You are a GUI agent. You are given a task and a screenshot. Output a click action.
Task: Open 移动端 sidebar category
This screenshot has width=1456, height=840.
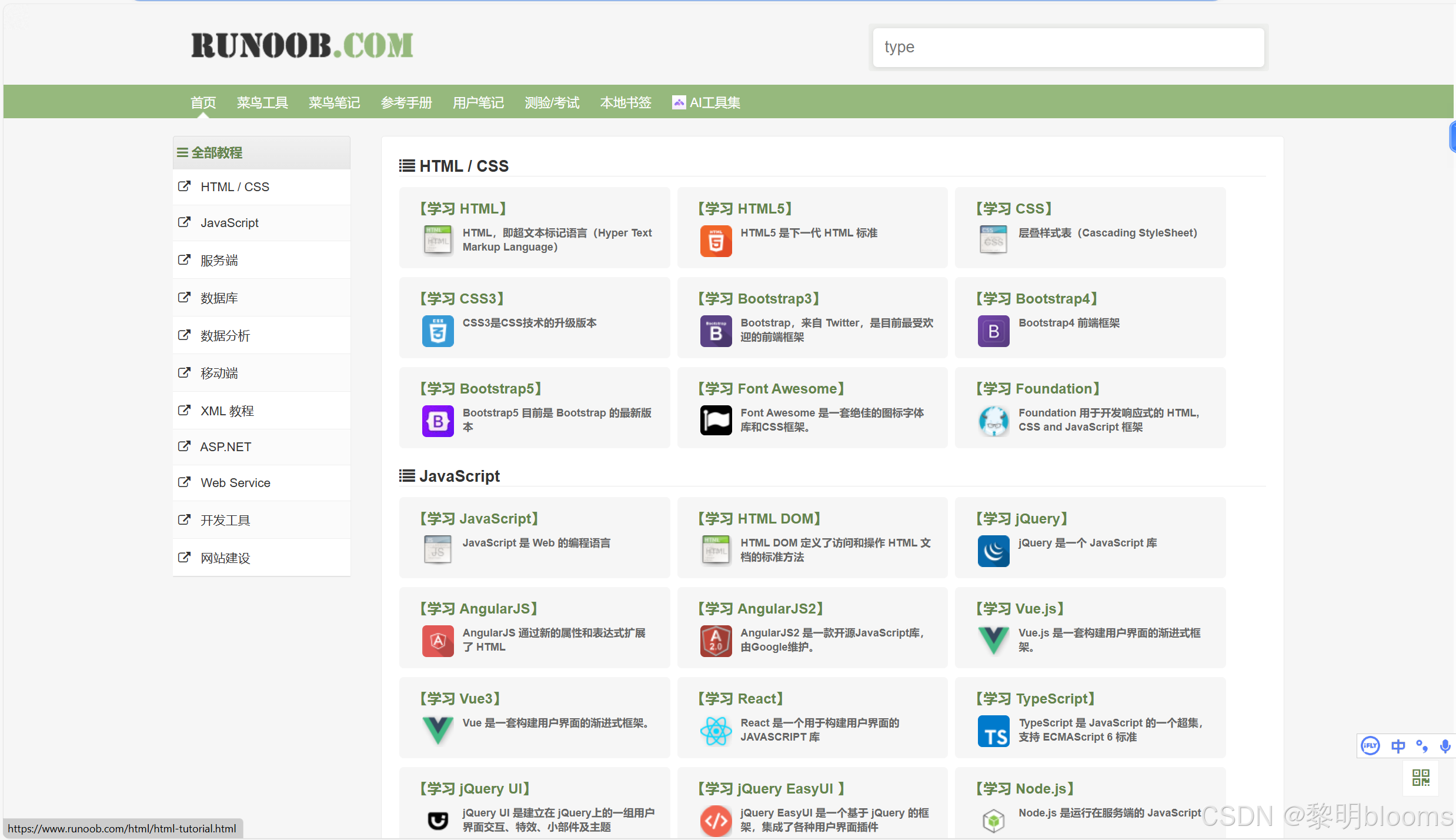[x=262, y=373]
